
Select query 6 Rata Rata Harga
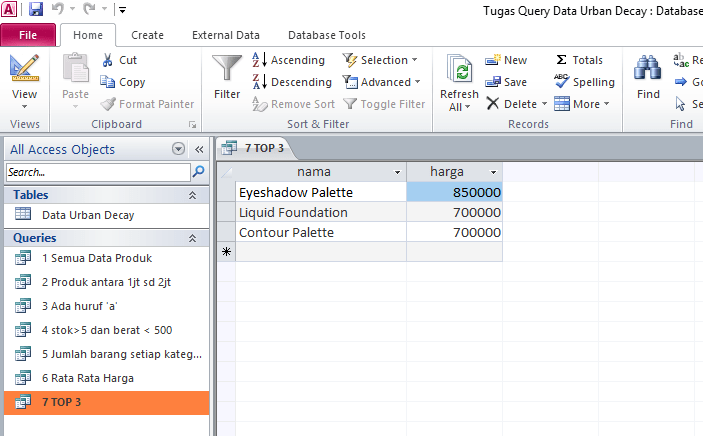tap(106, 378)
